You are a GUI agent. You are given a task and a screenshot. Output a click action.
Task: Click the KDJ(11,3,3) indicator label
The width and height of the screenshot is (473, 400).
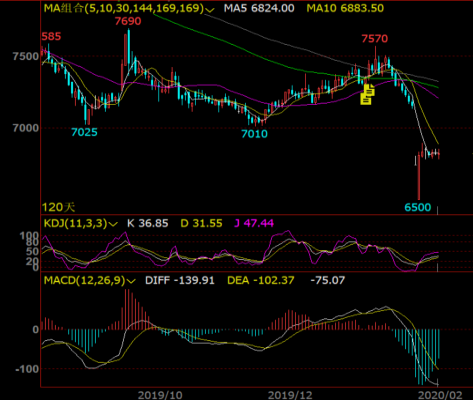click(x=76, y=223)
